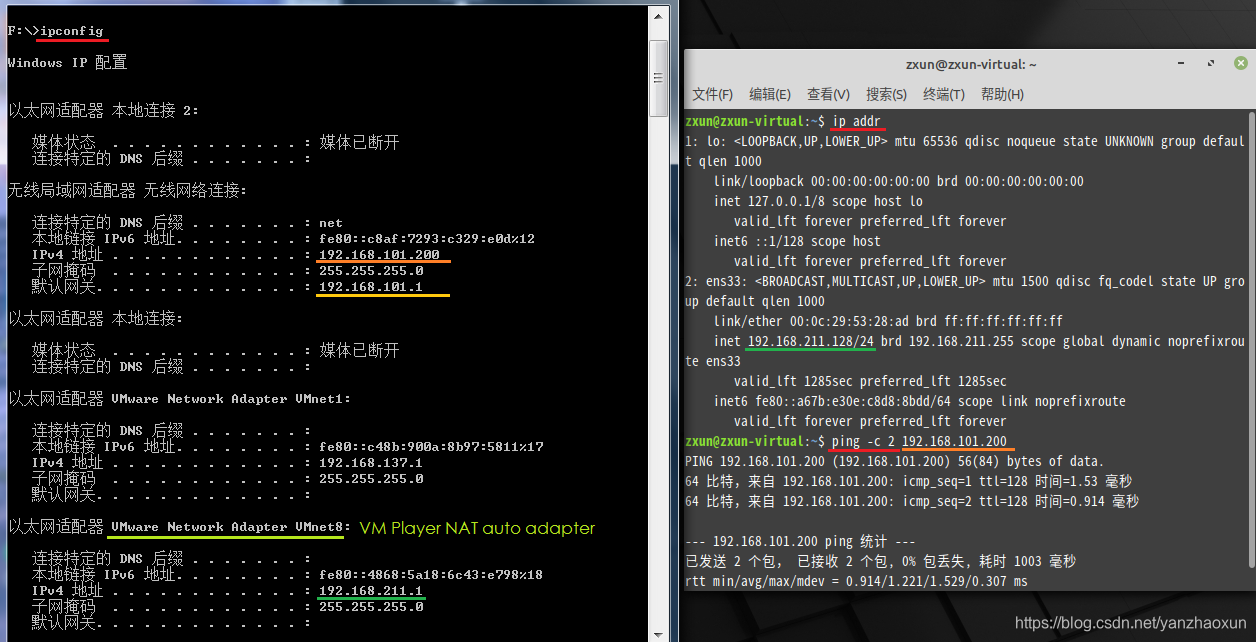
Task: Click "valid_lft 1285sec preferred_lft 1285sec" line
Action: pyautogui.click(x=870, y=381)
